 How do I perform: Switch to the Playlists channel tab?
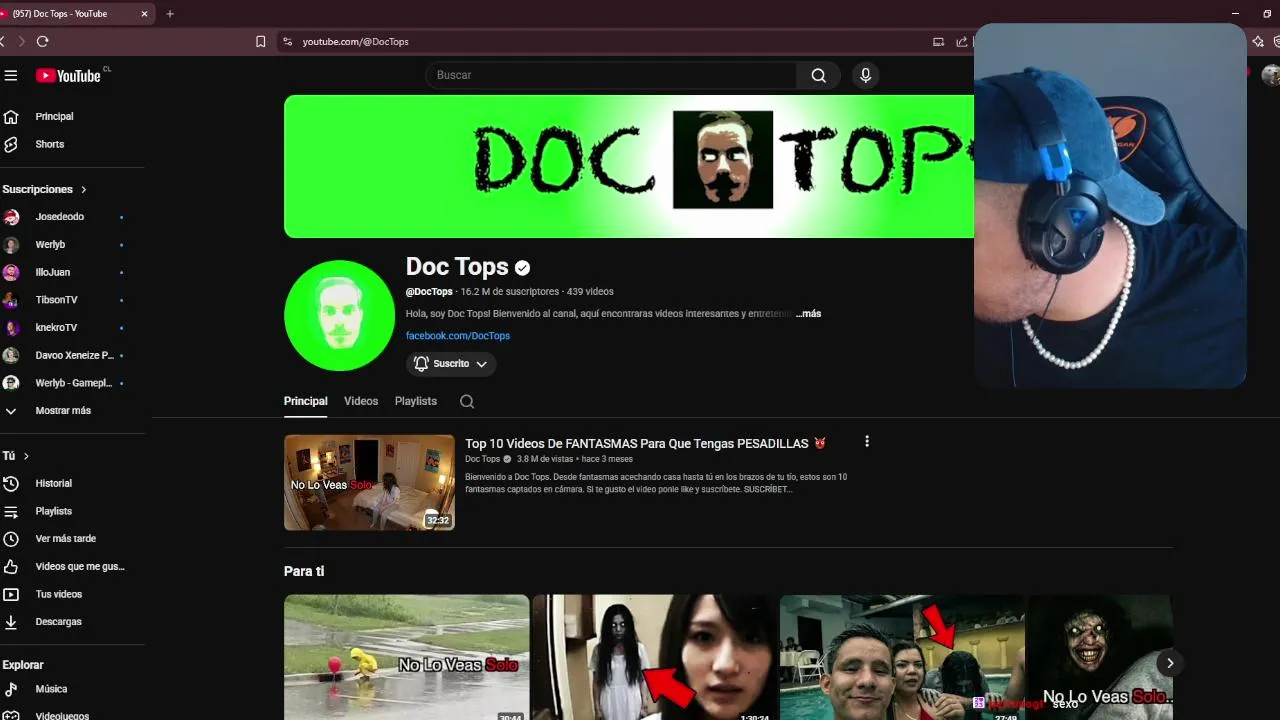click(416, 401)
